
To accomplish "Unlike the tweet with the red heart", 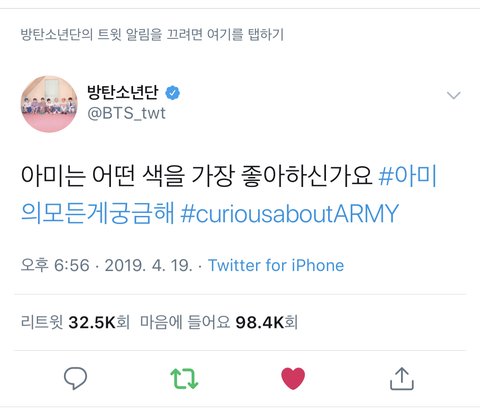I will click(293, 379).
